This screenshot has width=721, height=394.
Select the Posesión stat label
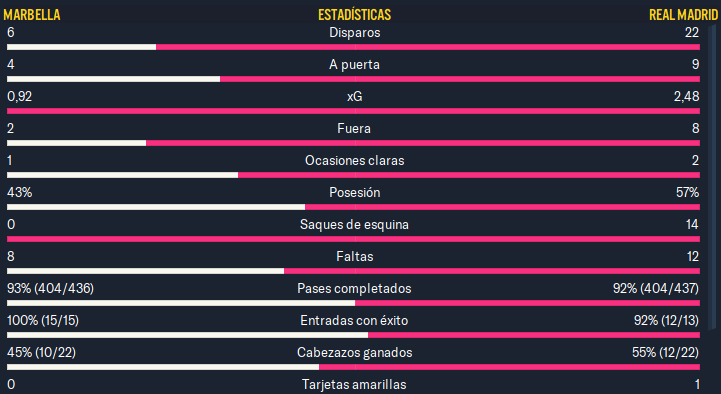click(x=355, y=192)
